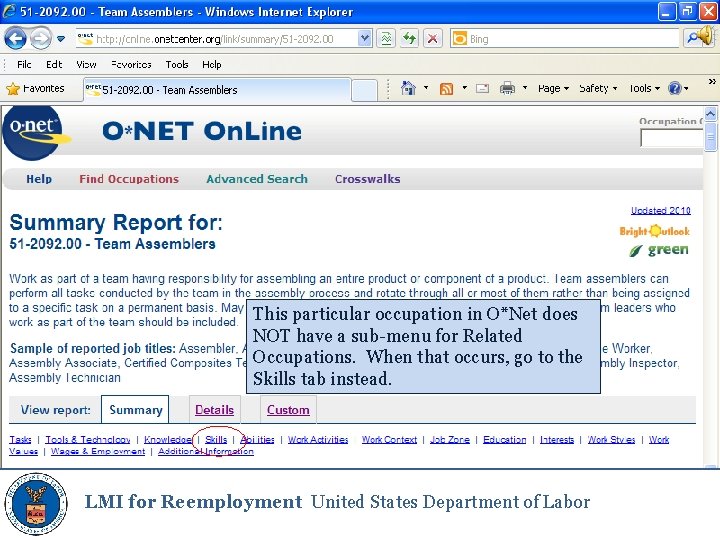This screenshot has width=720, height=540.
Task: Click the browser Back arrow button
Action: [x=15, y=39]
